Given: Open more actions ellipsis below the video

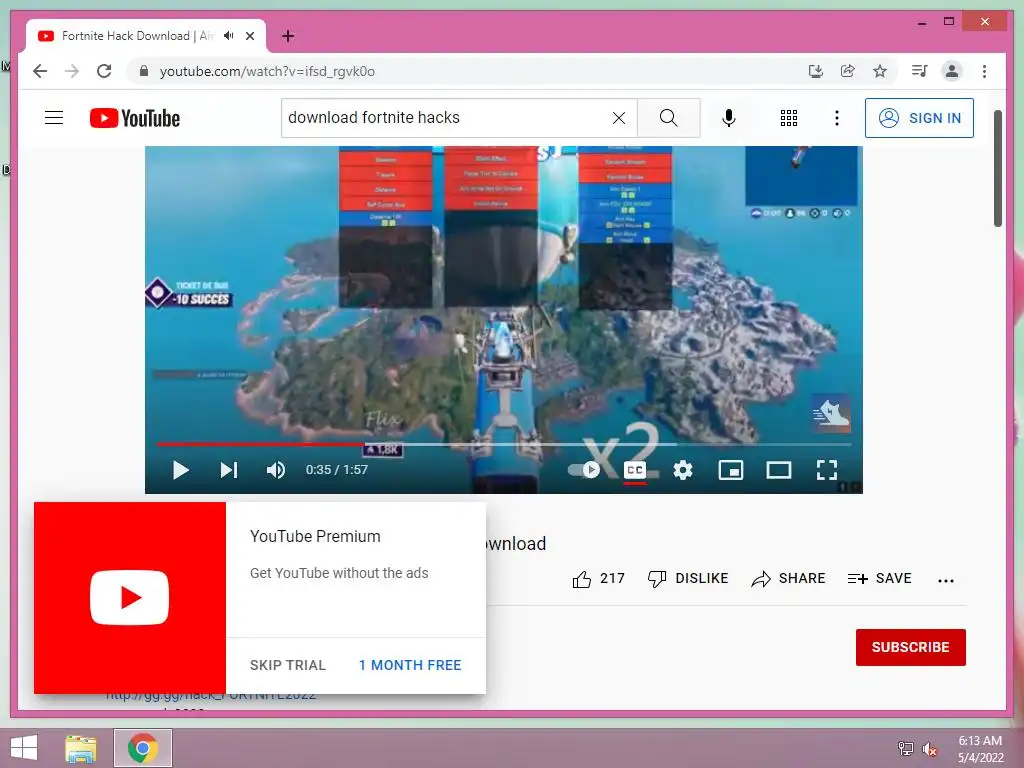Looking at the screenshot, I should [946, 580].
